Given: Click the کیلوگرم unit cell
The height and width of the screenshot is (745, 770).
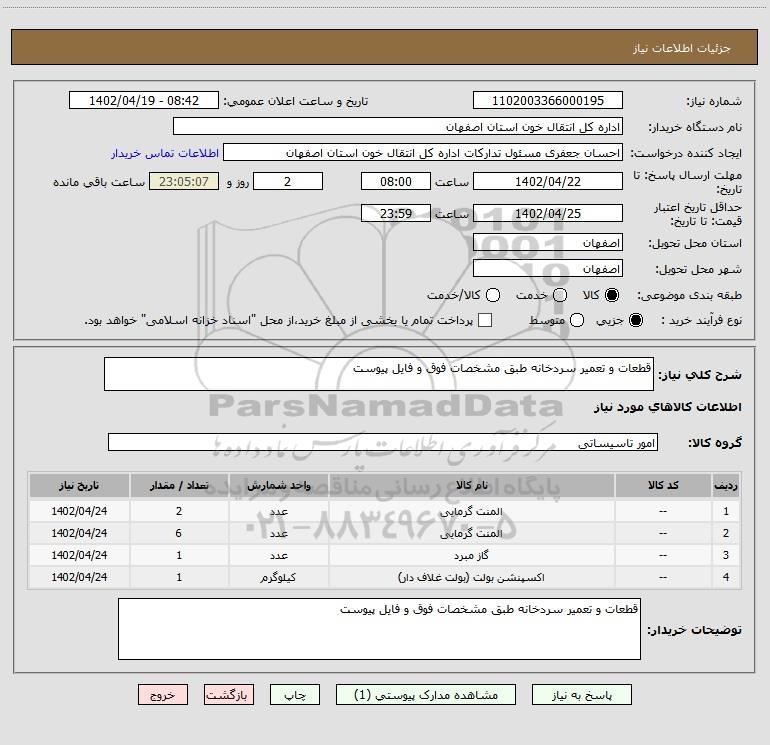Looking at the screenshot, I should coord(278,578).
